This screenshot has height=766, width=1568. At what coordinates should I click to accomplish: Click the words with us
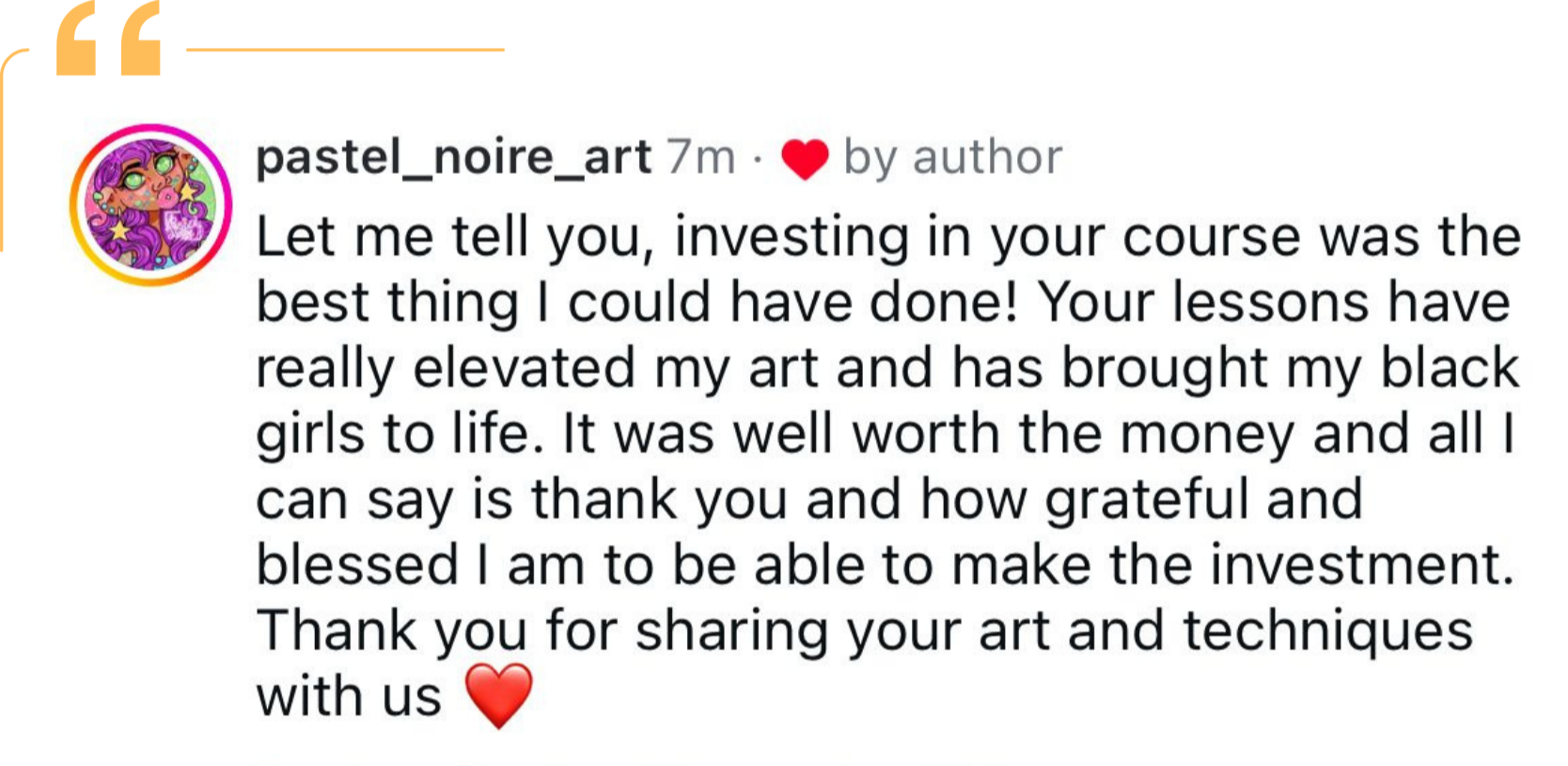[349, 696]
